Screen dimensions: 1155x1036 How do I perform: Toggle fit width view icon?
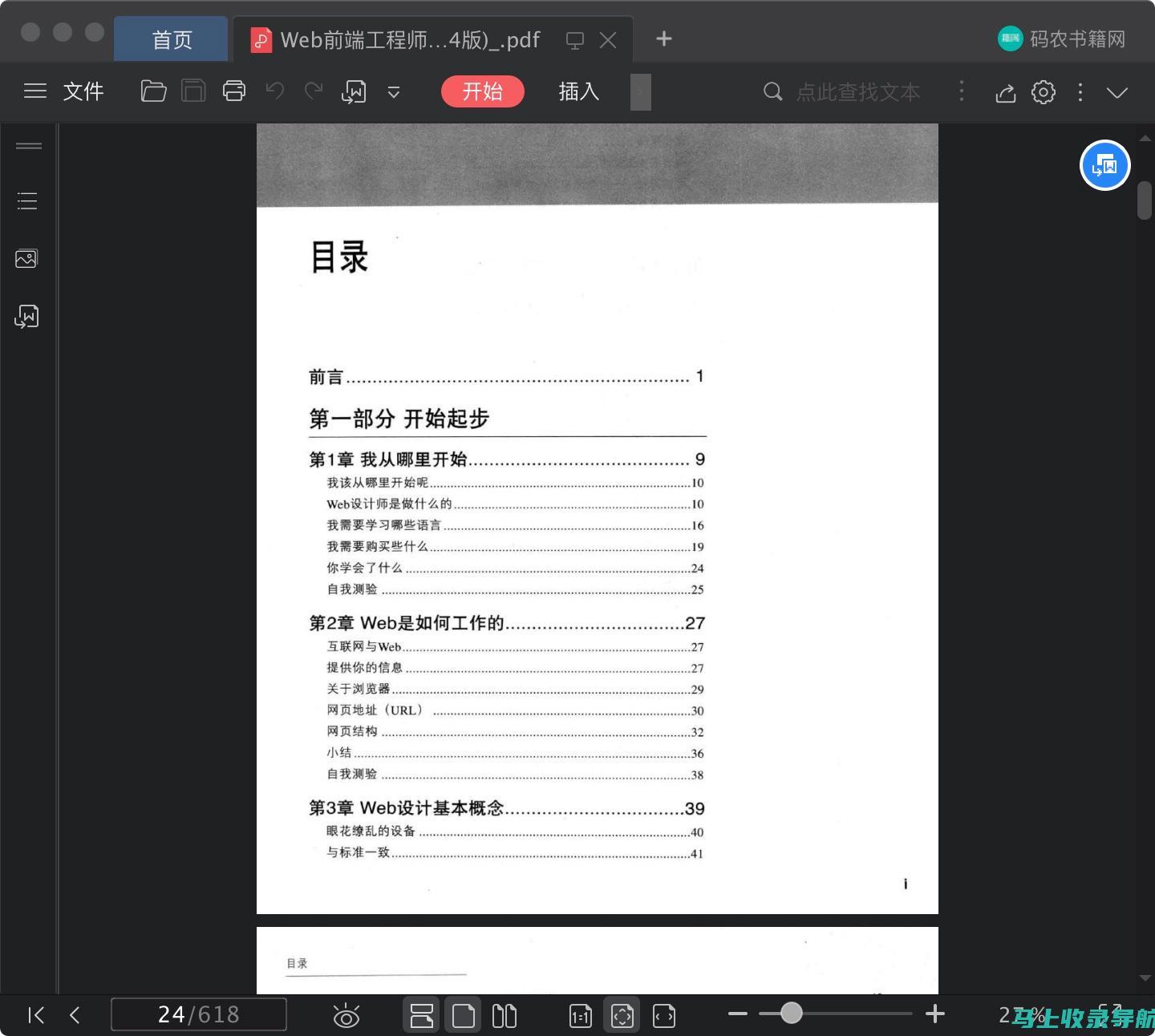(x=664, y=1016)
